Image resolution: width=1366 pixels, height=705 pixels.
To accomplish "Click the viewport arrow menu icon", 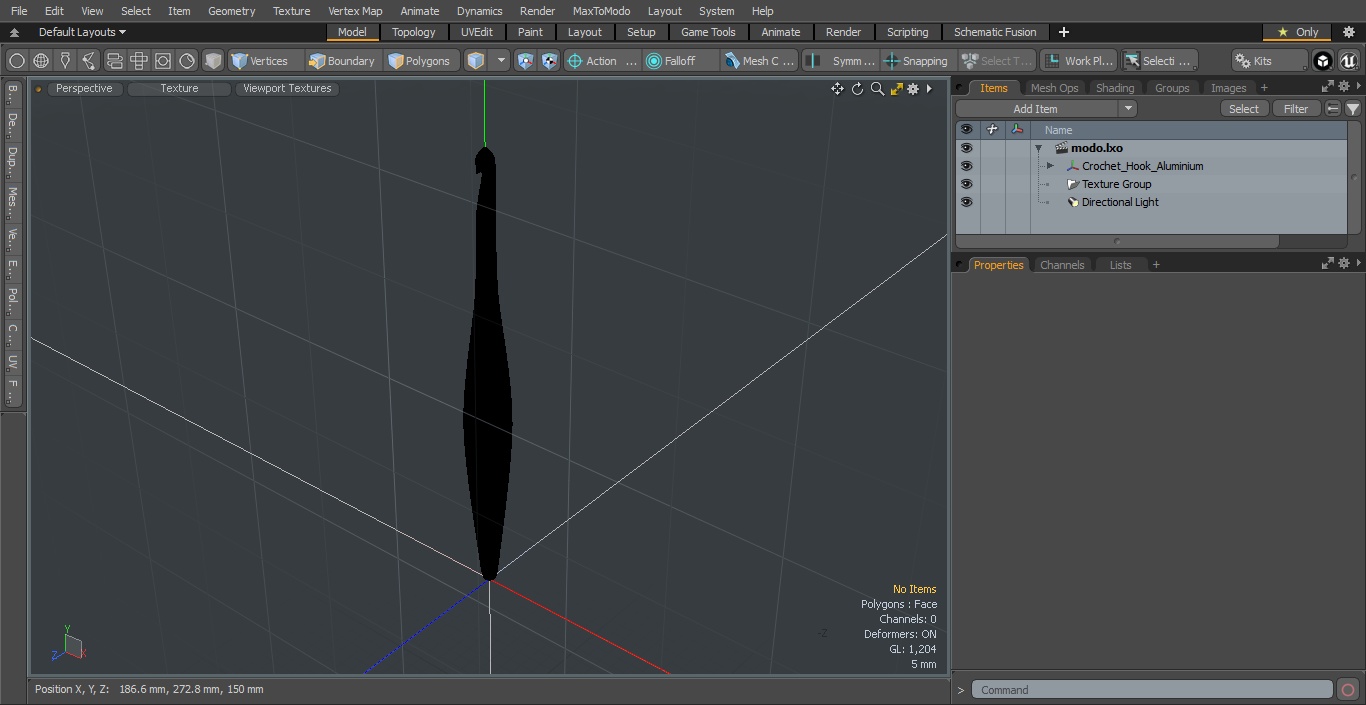I will (929, 89).
